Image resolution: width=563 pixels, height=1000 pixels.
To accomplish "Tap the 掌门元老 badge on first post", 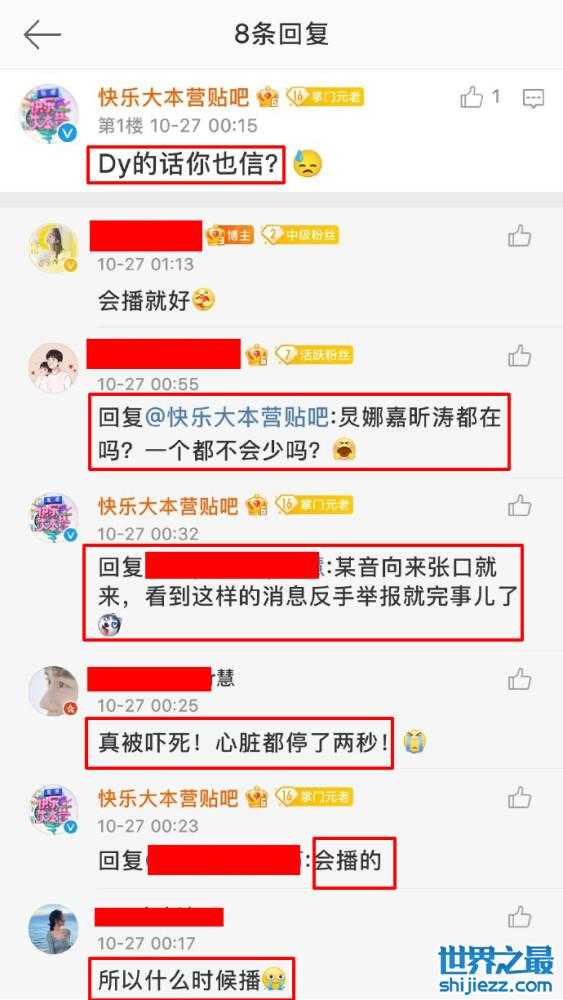I will [325, 96].
